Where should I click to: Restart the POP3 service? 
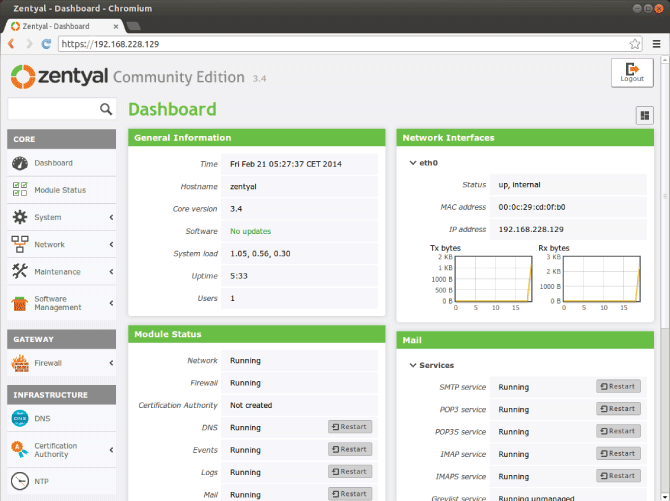tap(618, 409)
